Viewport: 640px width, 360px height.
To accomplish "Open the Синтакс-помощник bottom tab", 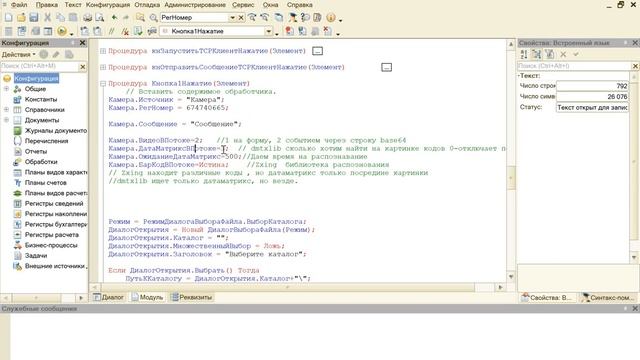I will point(607,298).
